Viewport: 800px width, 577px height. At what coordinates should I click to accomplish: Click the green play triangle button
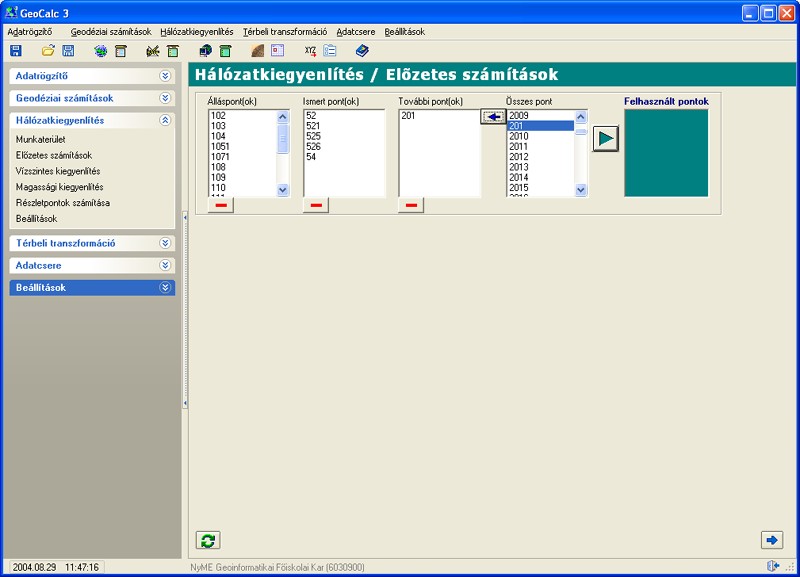click(x=606, y=138)
